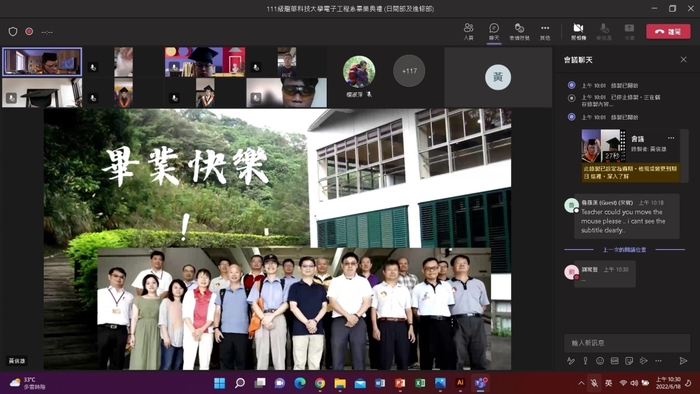Open the sticker picker in chat
This screenshot has height=394, width=700.
coord(629,361)
